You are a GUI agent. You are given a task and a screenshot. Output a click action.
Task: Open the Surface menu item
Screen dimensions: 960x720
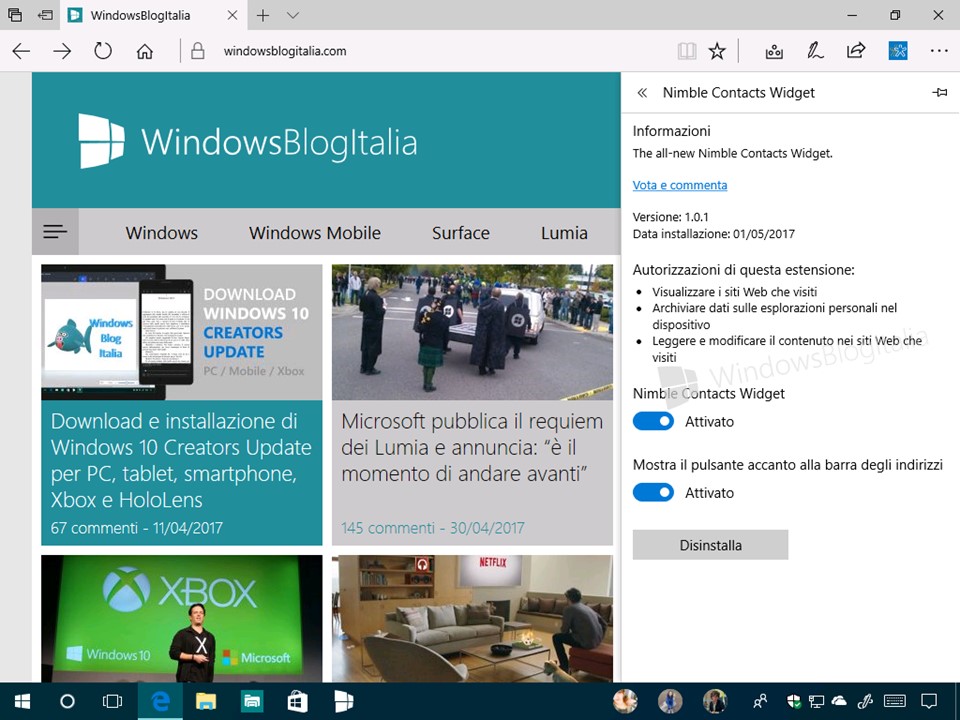[x=460, y=233]
